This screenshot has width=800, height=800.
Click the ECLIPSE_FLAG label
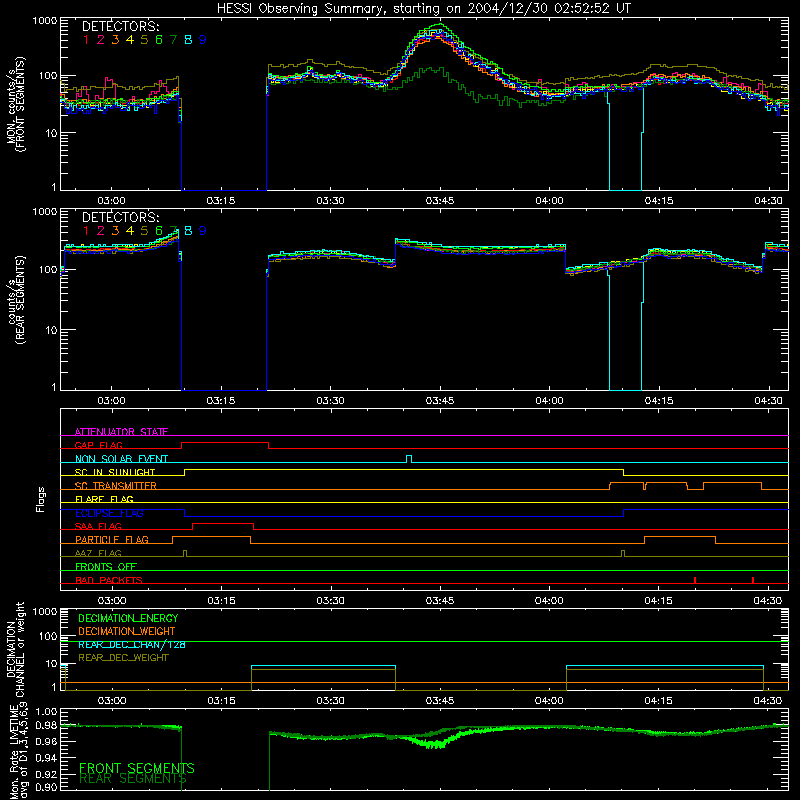pyautogui.click(x=109, y=513)
